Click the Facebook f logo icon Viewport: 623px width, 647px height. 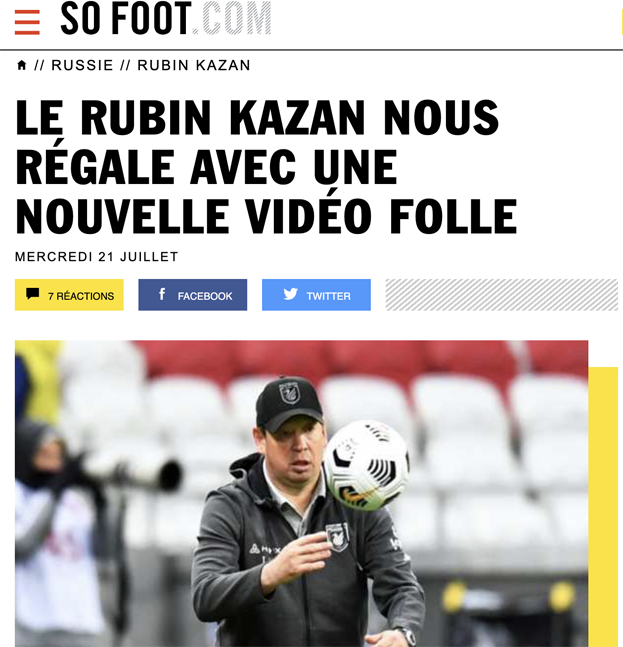(x=162, y=294)
